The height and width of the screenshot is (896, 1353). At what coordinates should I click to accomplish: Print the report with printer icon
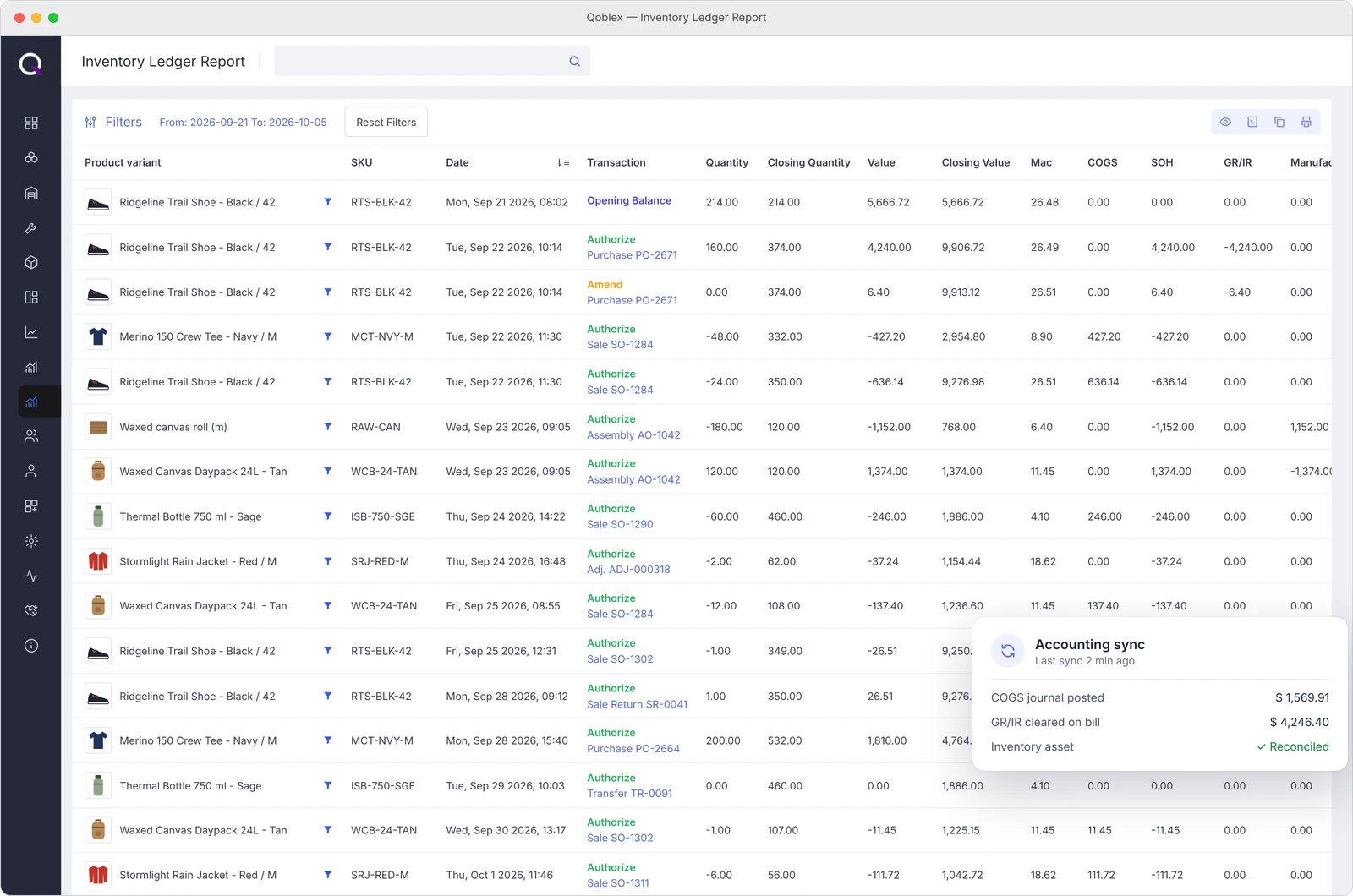tap(1306, 122)
